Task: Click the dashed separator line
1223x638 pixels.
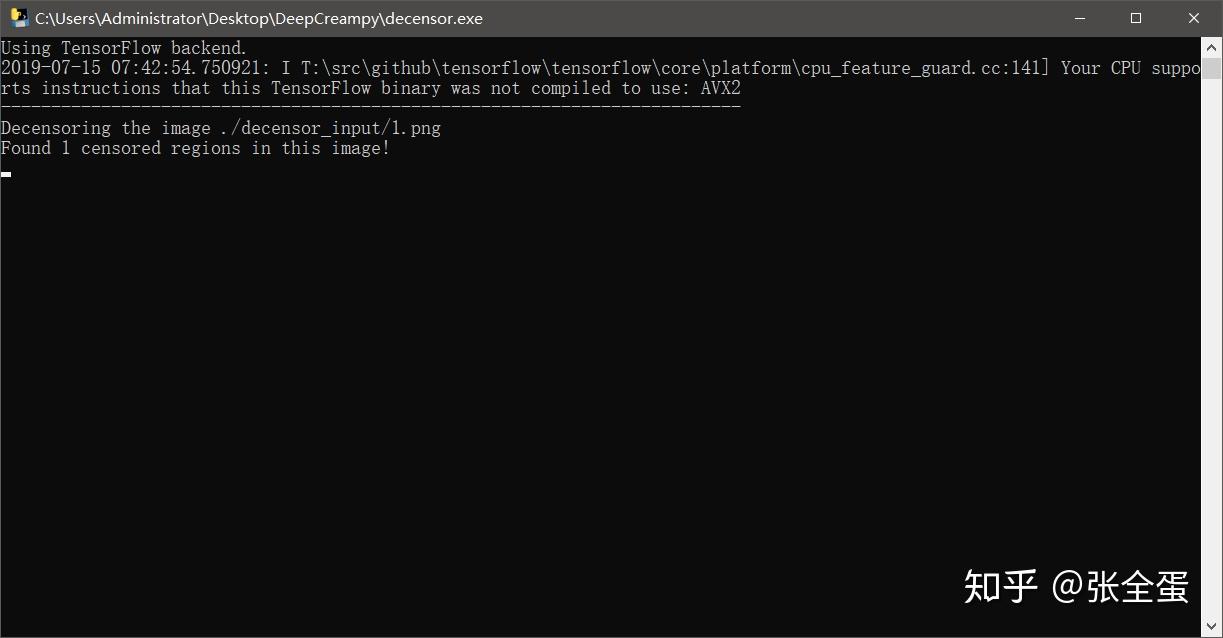Action: click(371, 106)
